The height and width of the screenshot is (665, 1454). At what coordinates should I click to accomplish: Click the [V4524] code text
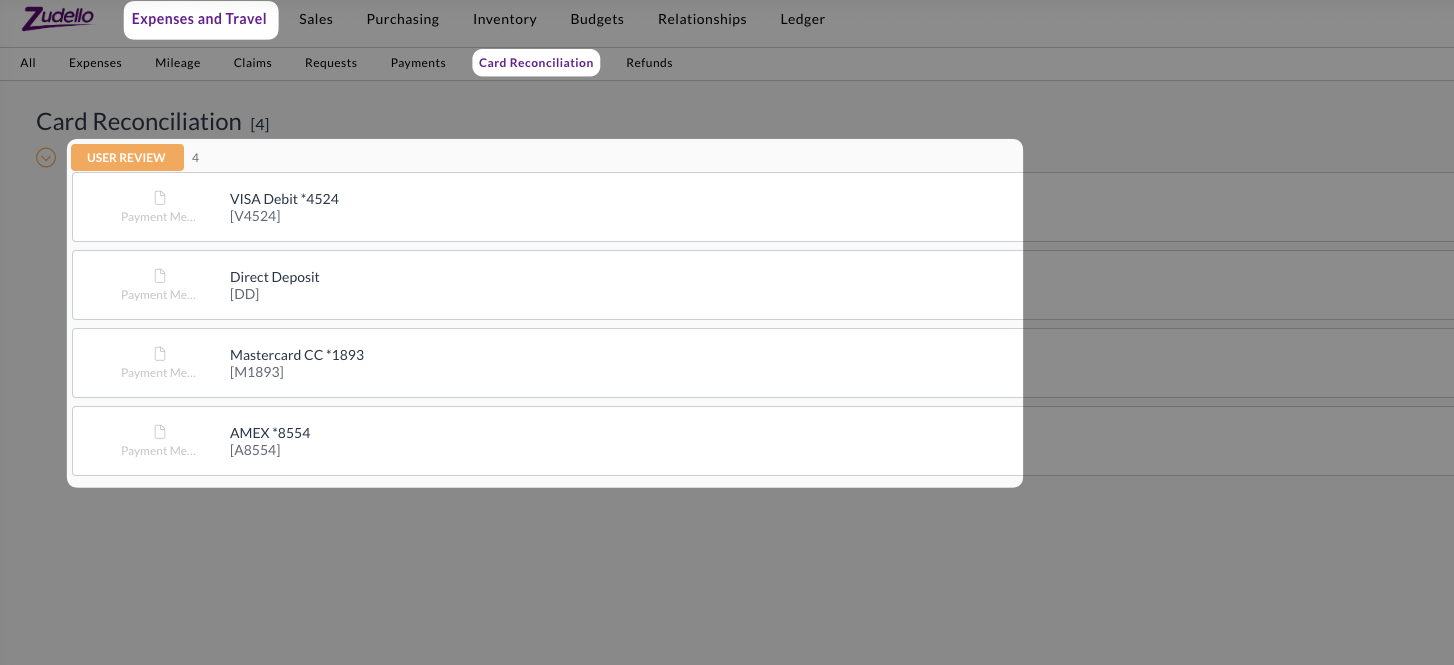pos(255,216)
